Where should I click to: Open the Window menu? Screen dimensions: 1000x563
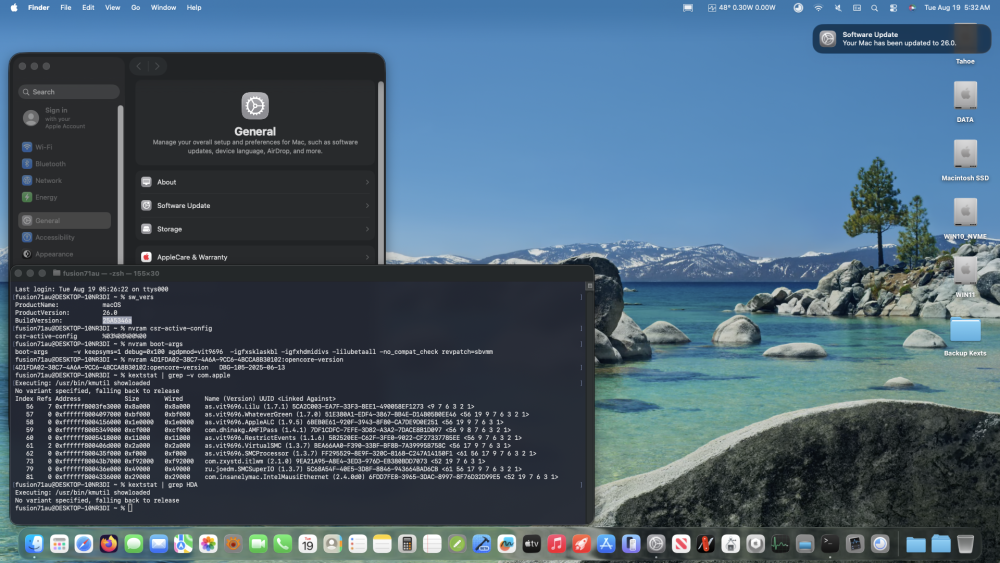pyautogui.click(x=163, y=8)
